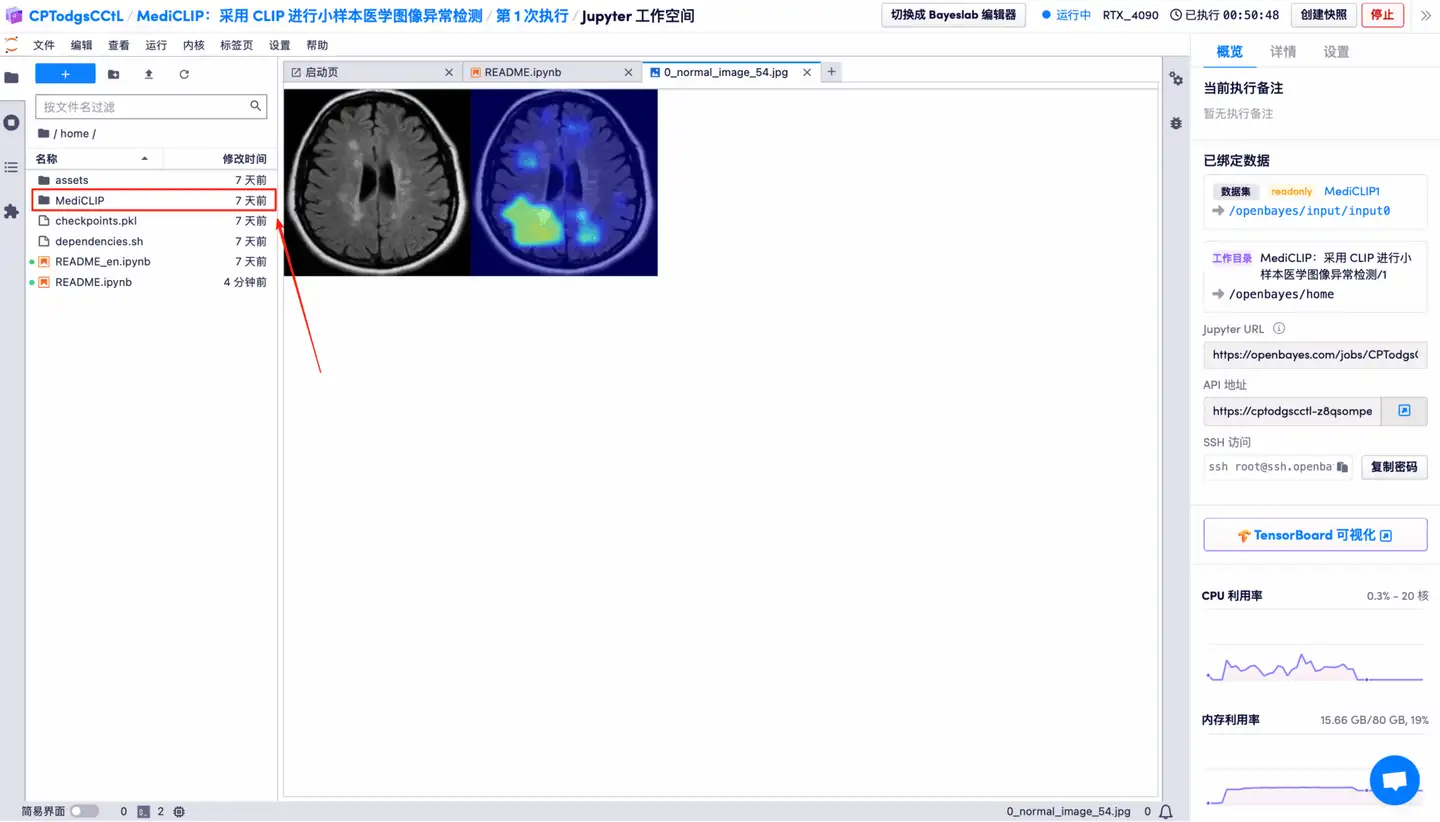Open the MediCLIP folder
Screen dimensions: 1440x822
[x=152, y=200]
